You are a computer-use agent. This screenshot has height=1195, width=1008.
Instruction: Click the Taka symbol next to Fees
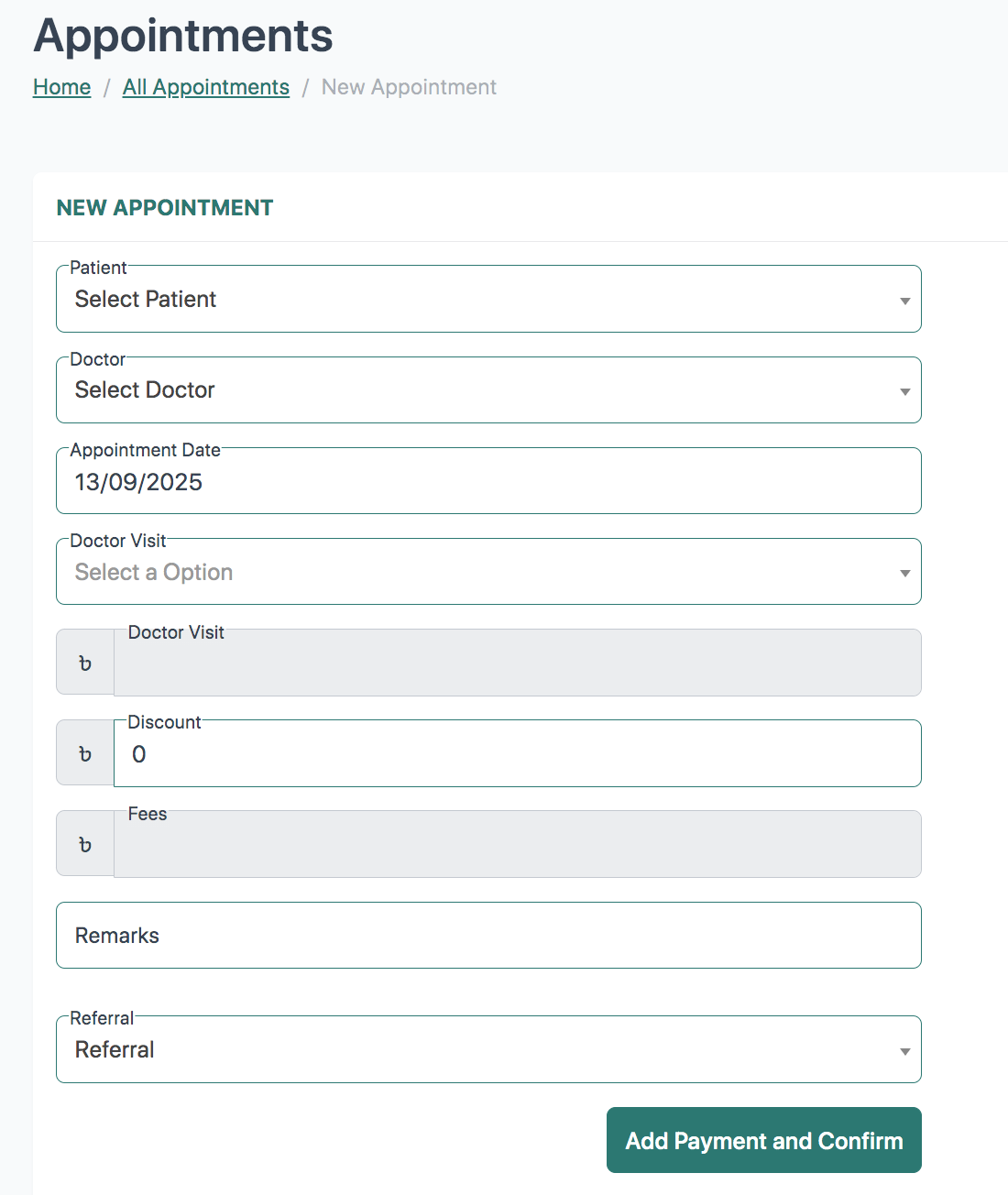click(85, 844)
